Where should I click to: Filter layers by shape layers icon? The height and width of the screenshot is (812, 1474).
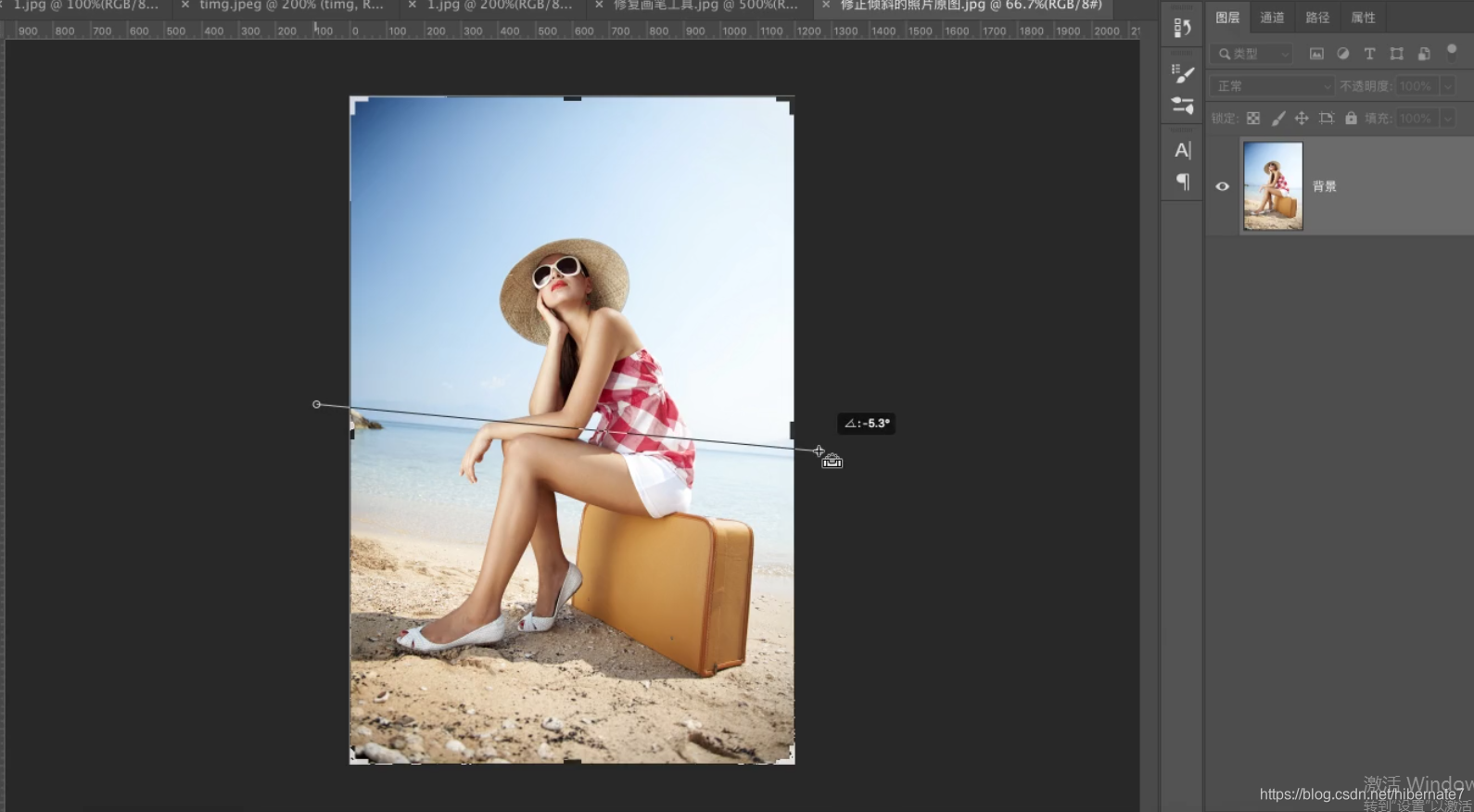click(1396, 54)
